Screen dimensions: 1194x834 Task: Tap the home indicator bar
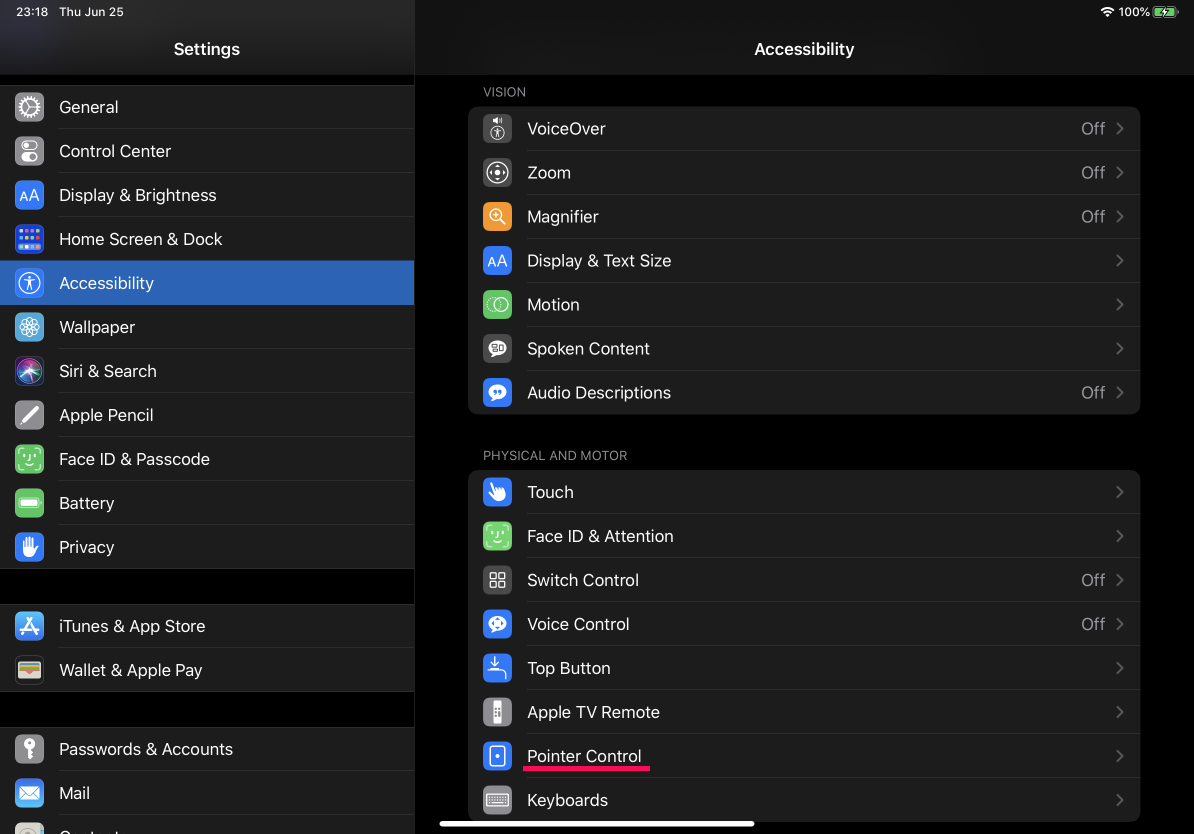[597, 823]
